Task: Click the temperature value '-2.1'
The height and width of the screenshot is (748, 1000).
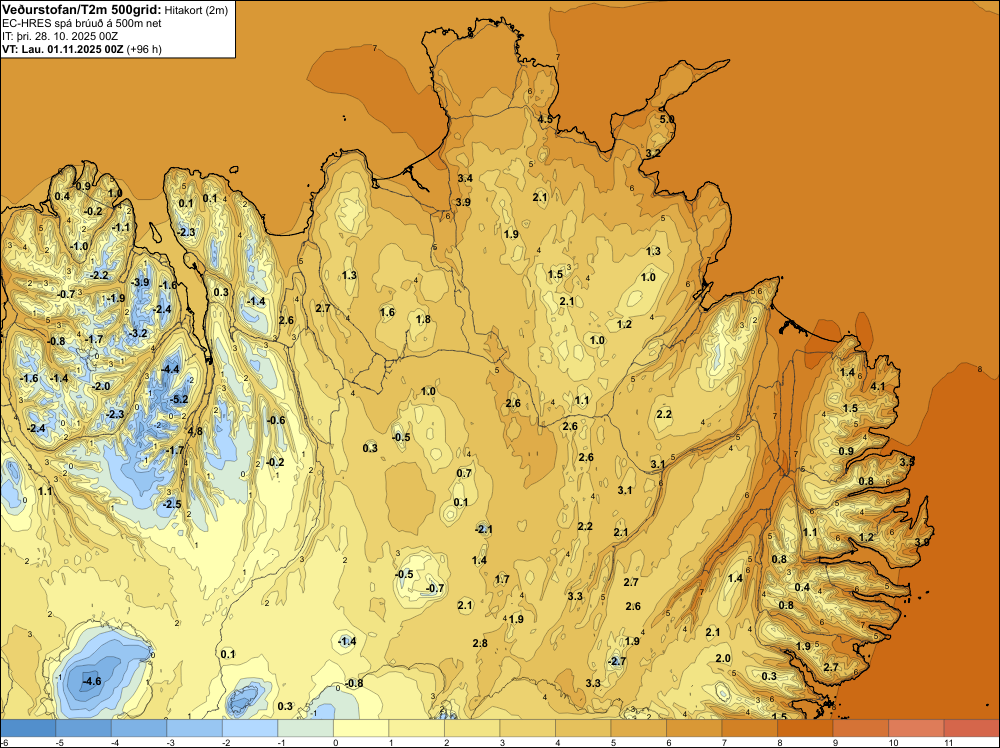Action: pos(483,529)
